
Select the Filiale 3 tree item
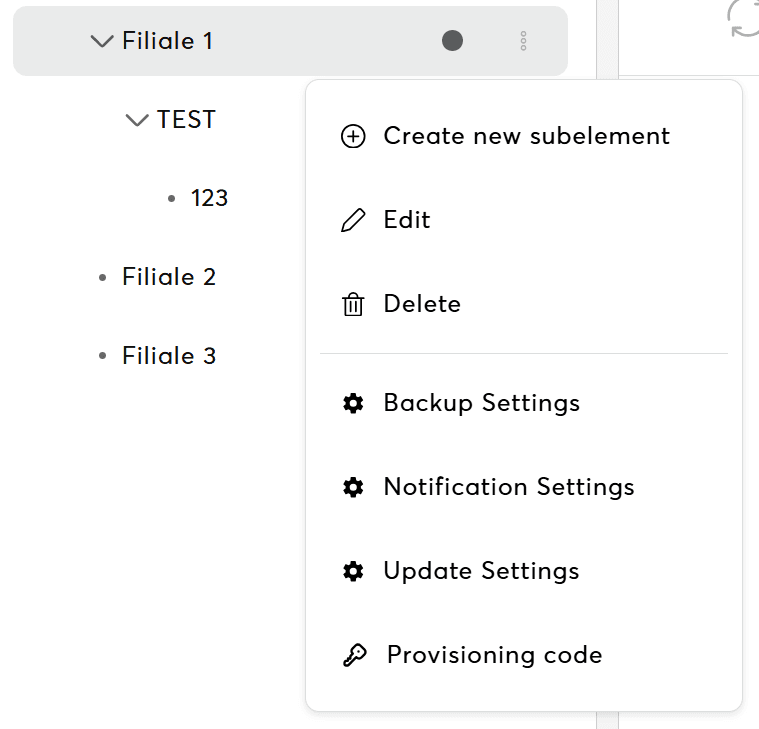[x=169, y=356]
